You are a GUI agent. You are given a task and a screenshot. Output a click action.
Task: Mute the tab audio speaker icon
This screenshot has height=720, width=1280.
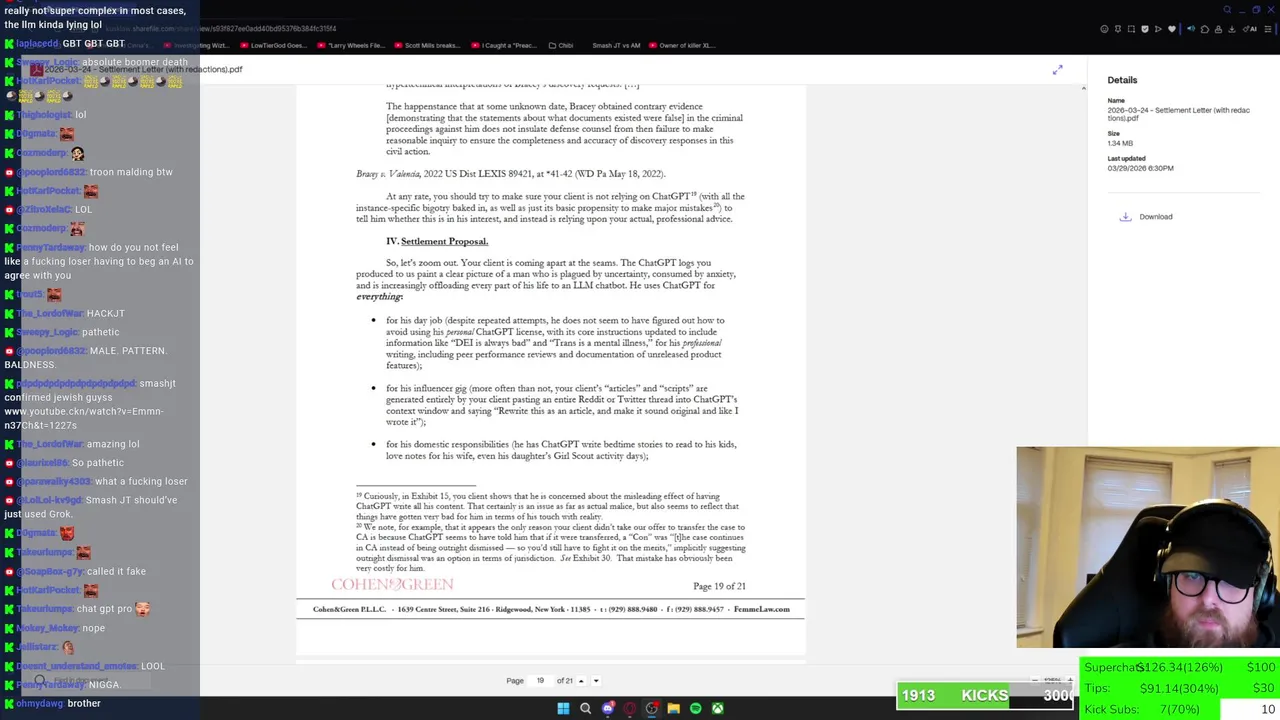pyautogui.click(x=1191, y=29)
